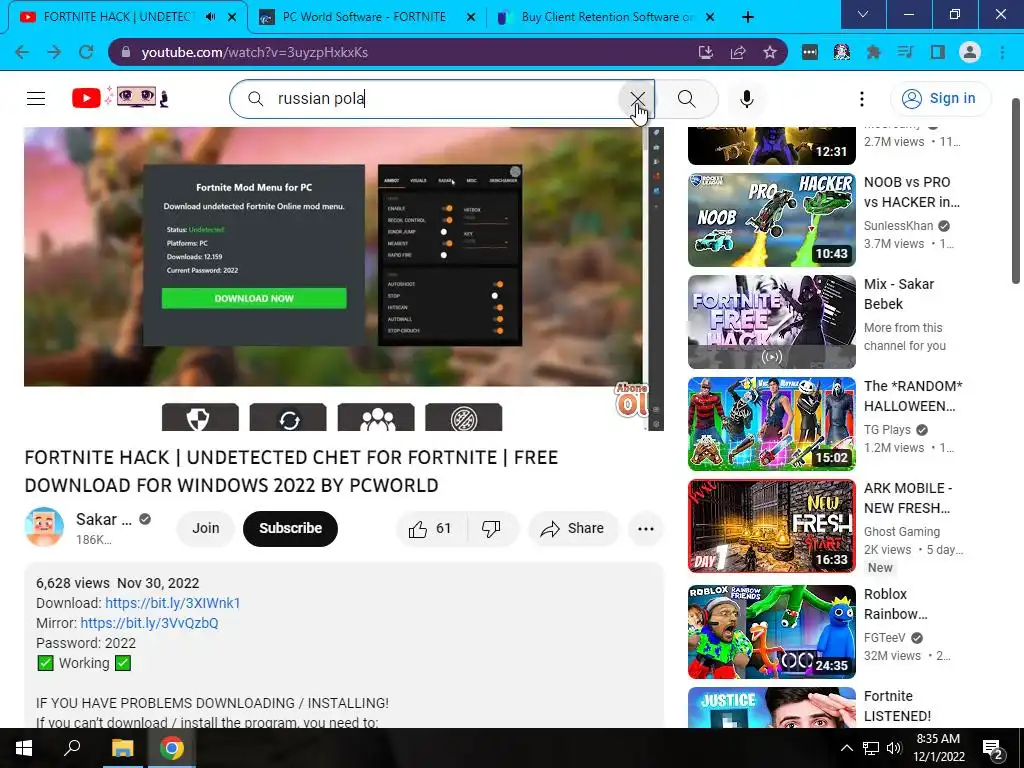The image size is (1024, 768).
Task: Click the crossed-circle icon below video
Action: (464, 417)
